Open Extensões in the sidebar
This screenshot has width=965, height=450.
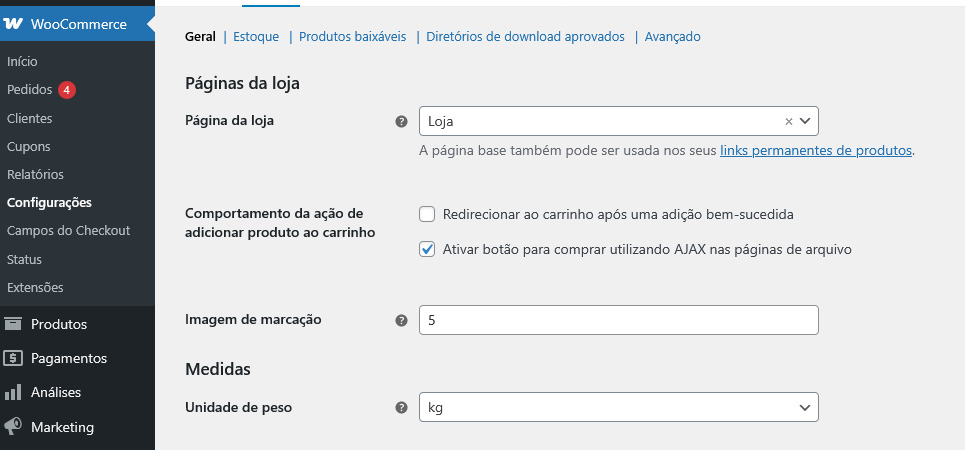click(x=35, y=287)
